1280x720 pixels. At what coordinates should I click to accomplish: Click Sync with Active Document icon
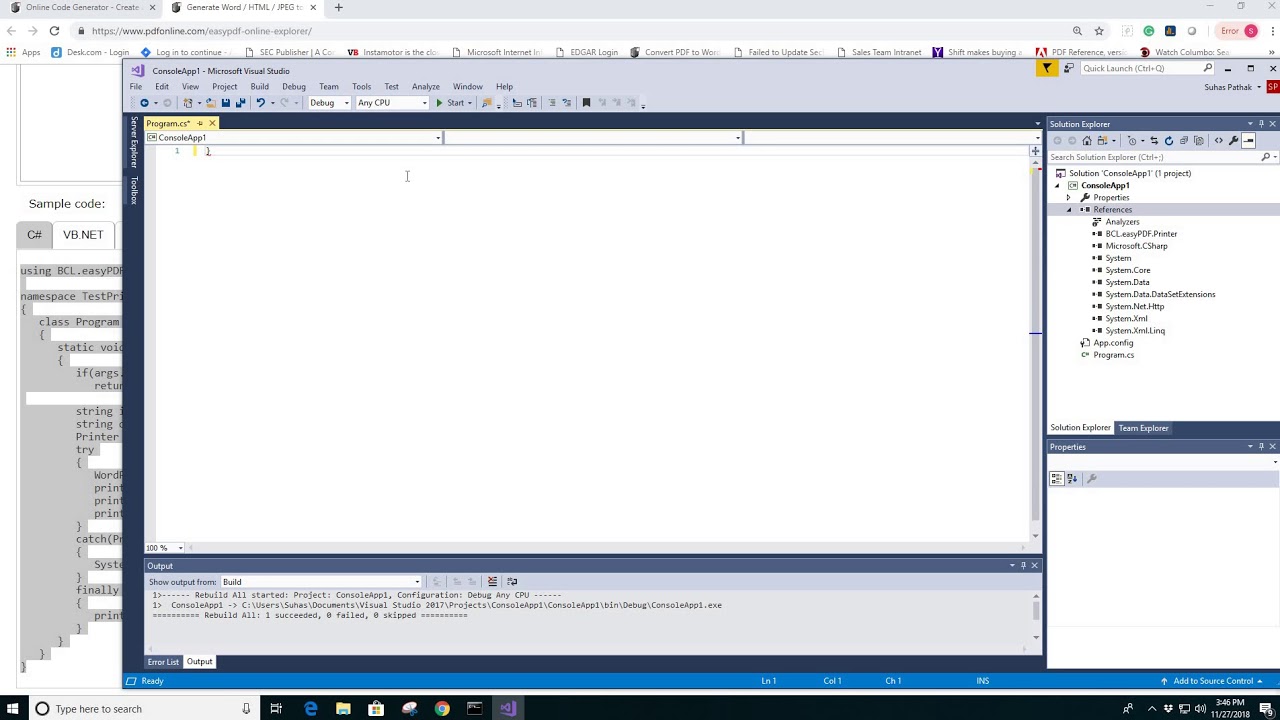coord(1154,140)
